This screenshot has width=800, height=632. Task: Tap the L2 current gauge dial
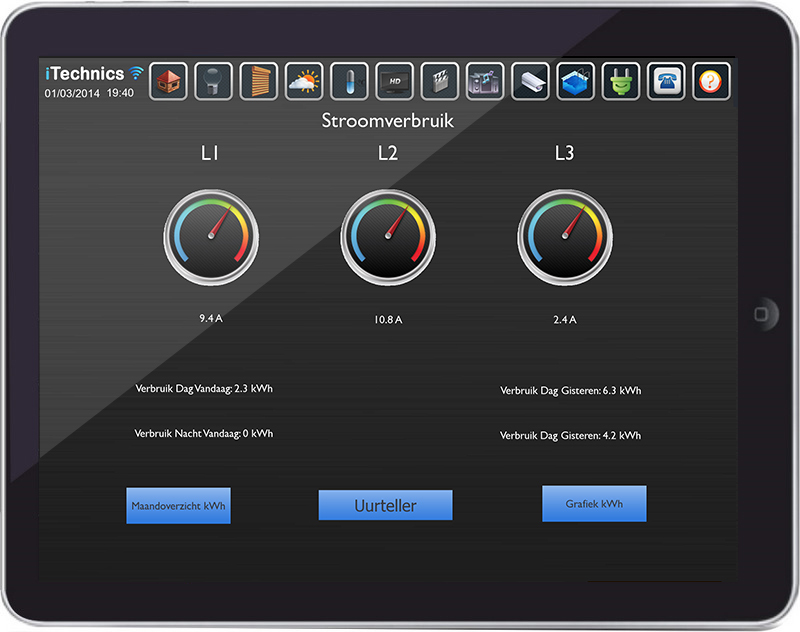tap(388, 238)
